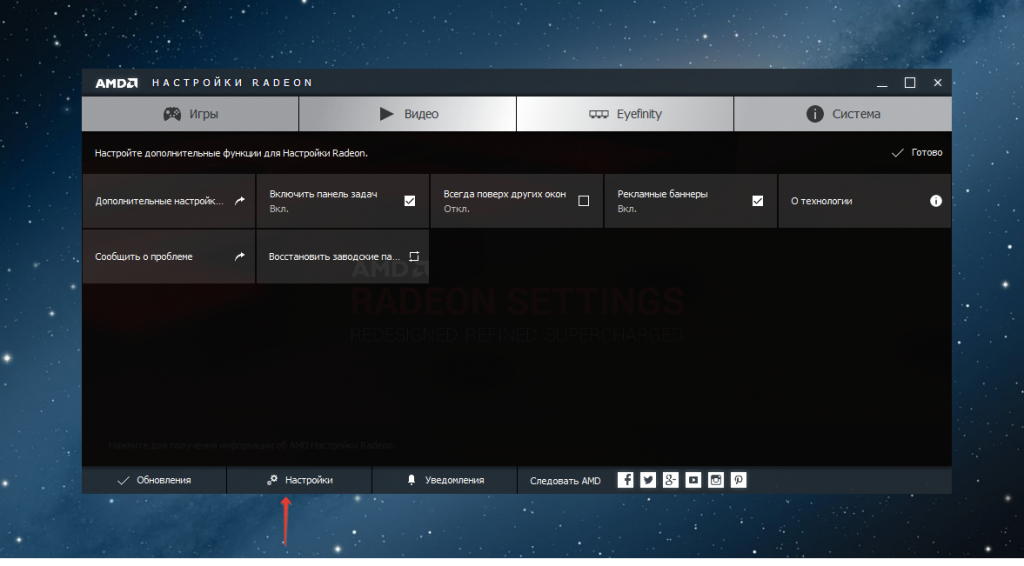Open the О технологии tile
The height and width of the screenshot is (566, 1024).
865,201
